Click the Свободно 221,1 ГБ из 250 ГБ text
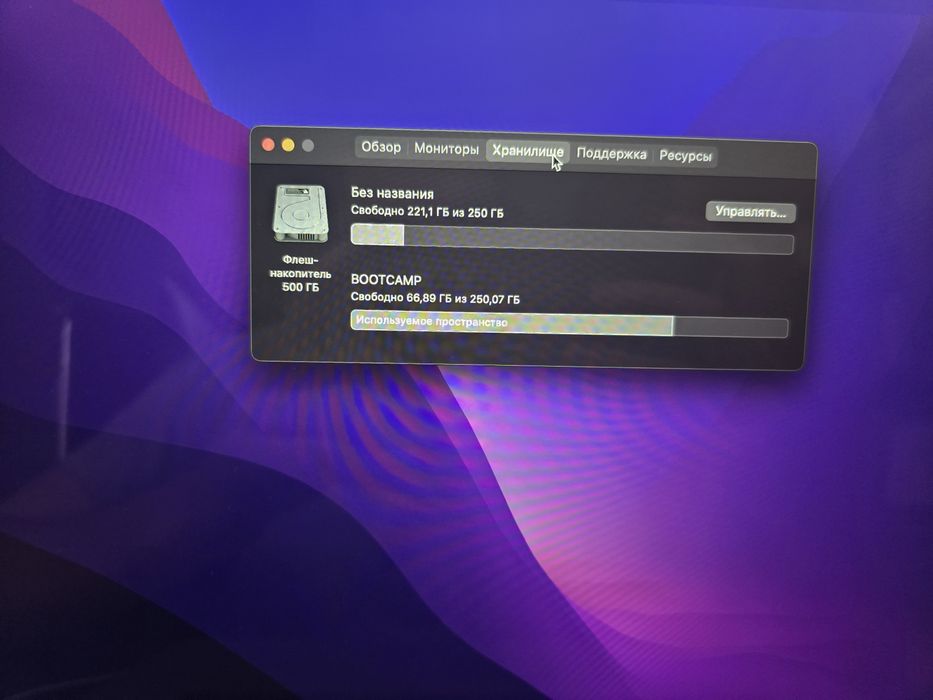This screenshot has height=700, width=933. [427, 212]
